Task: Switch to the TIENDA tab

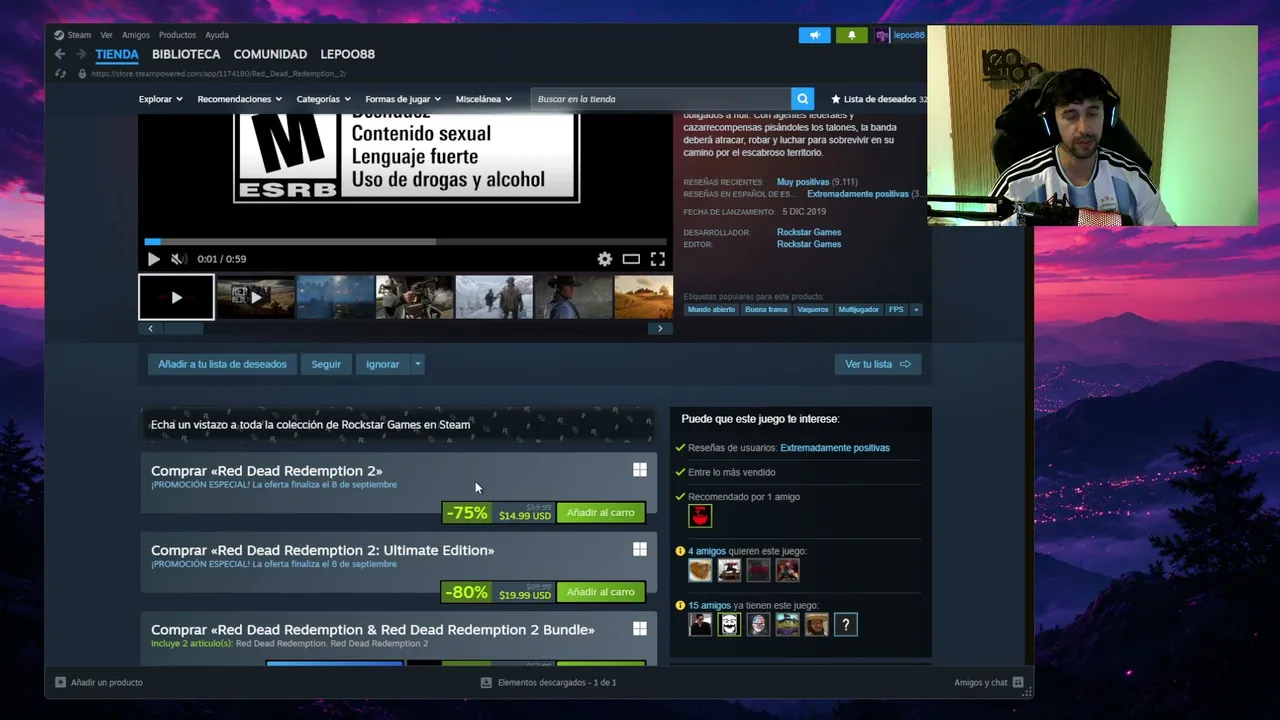Action: 117,55
